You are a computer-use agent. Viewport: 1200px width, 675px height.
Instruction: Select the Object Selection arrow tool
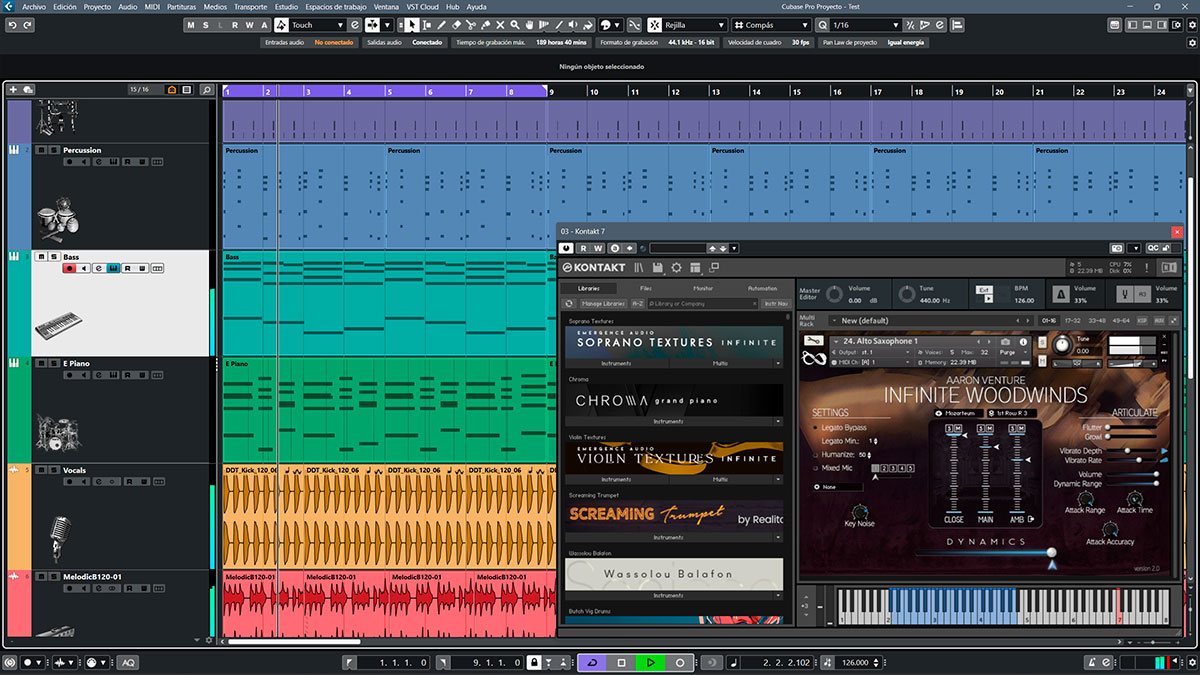tap(413, 25)
